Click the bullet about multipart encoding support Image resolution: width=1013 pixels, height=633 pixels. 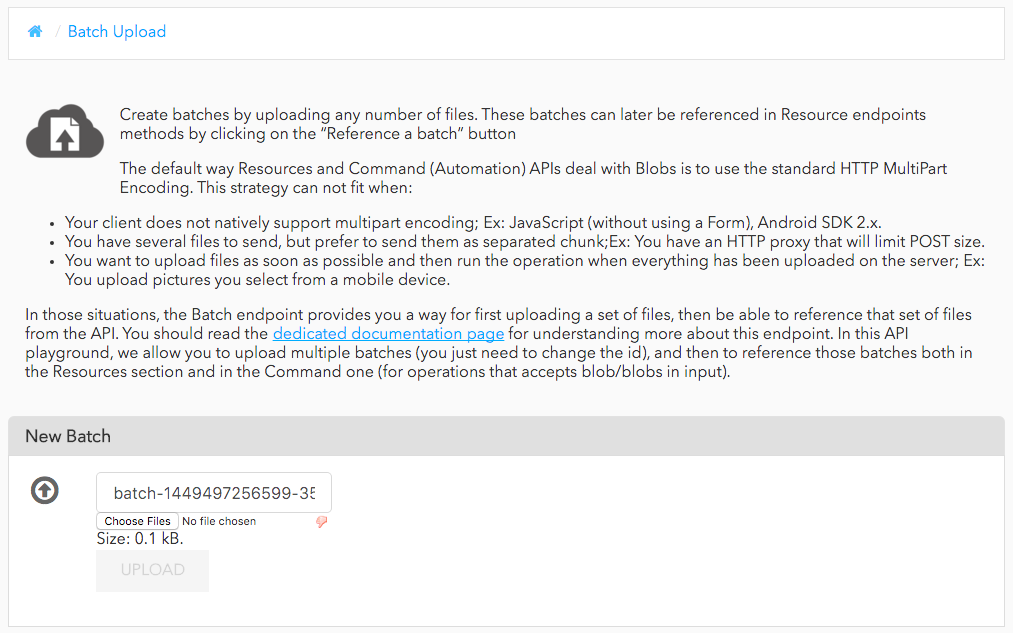coord(473,223)
